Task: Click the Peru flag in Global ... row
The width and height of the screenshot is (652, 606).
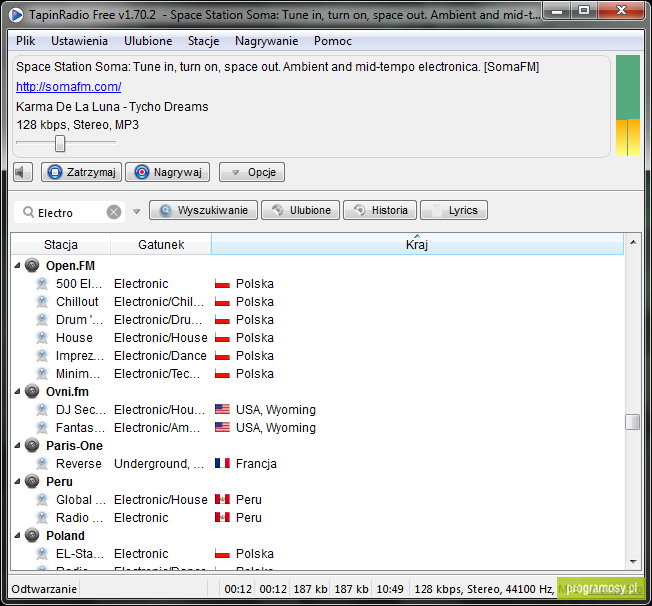Action: coord(222,499)
